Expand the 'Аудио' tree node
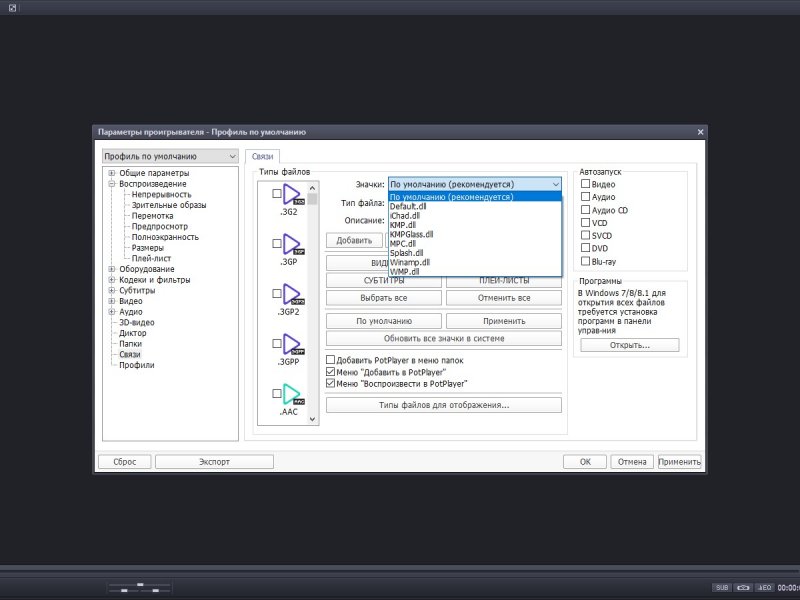 [112, 312]
